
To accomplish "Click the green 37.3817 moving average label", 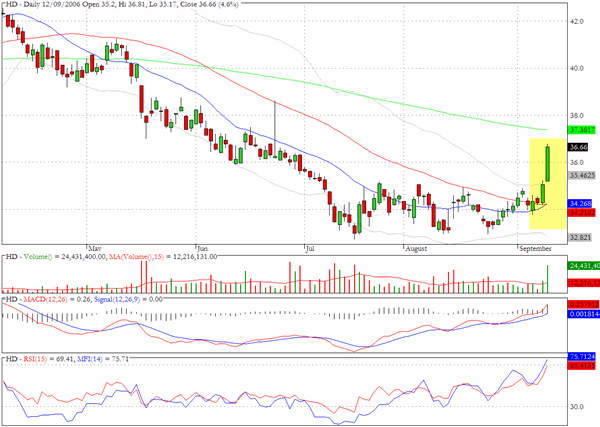I will 582,130.
